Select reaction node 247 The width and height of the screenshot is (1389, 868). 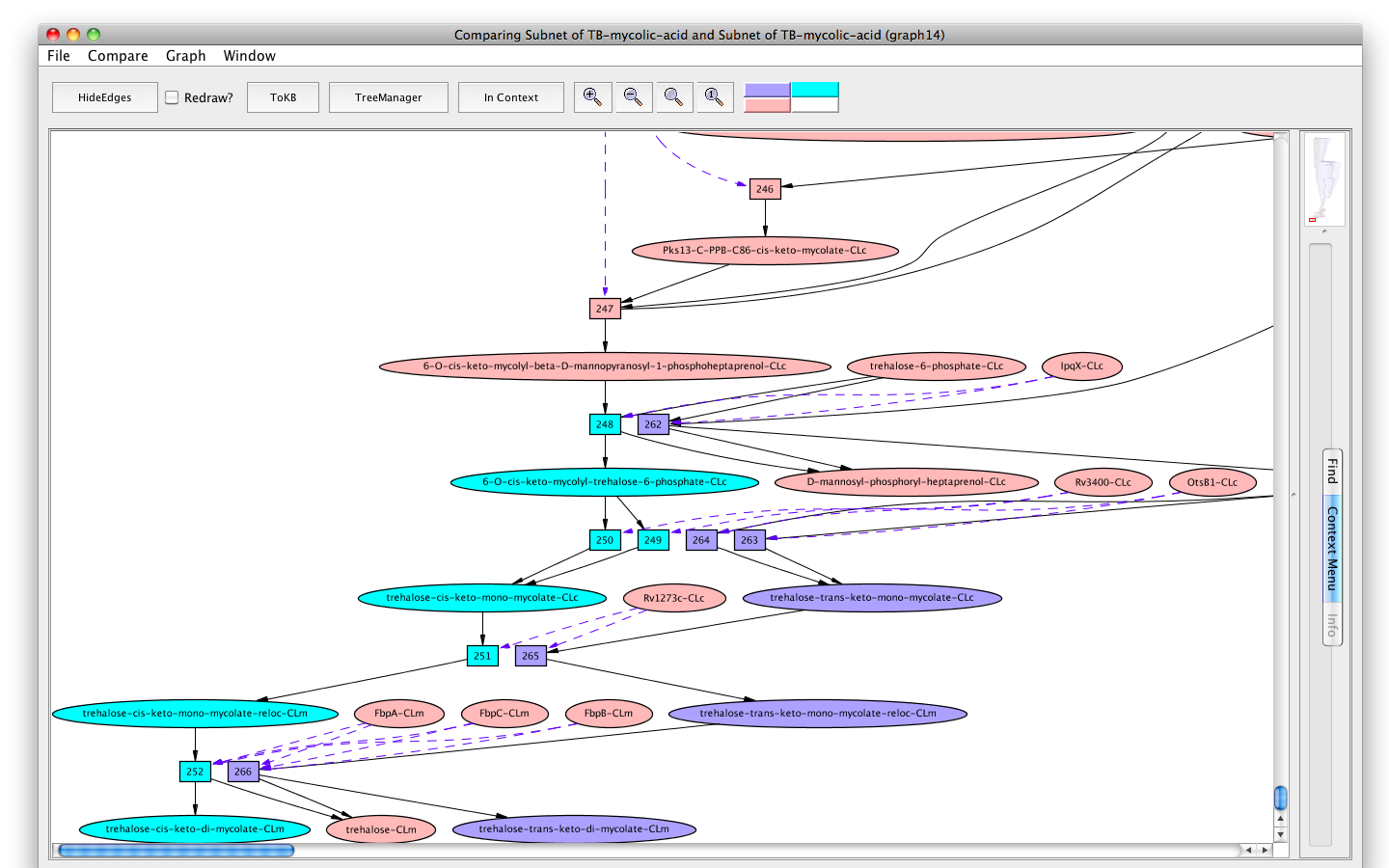[x=605, y=309]
